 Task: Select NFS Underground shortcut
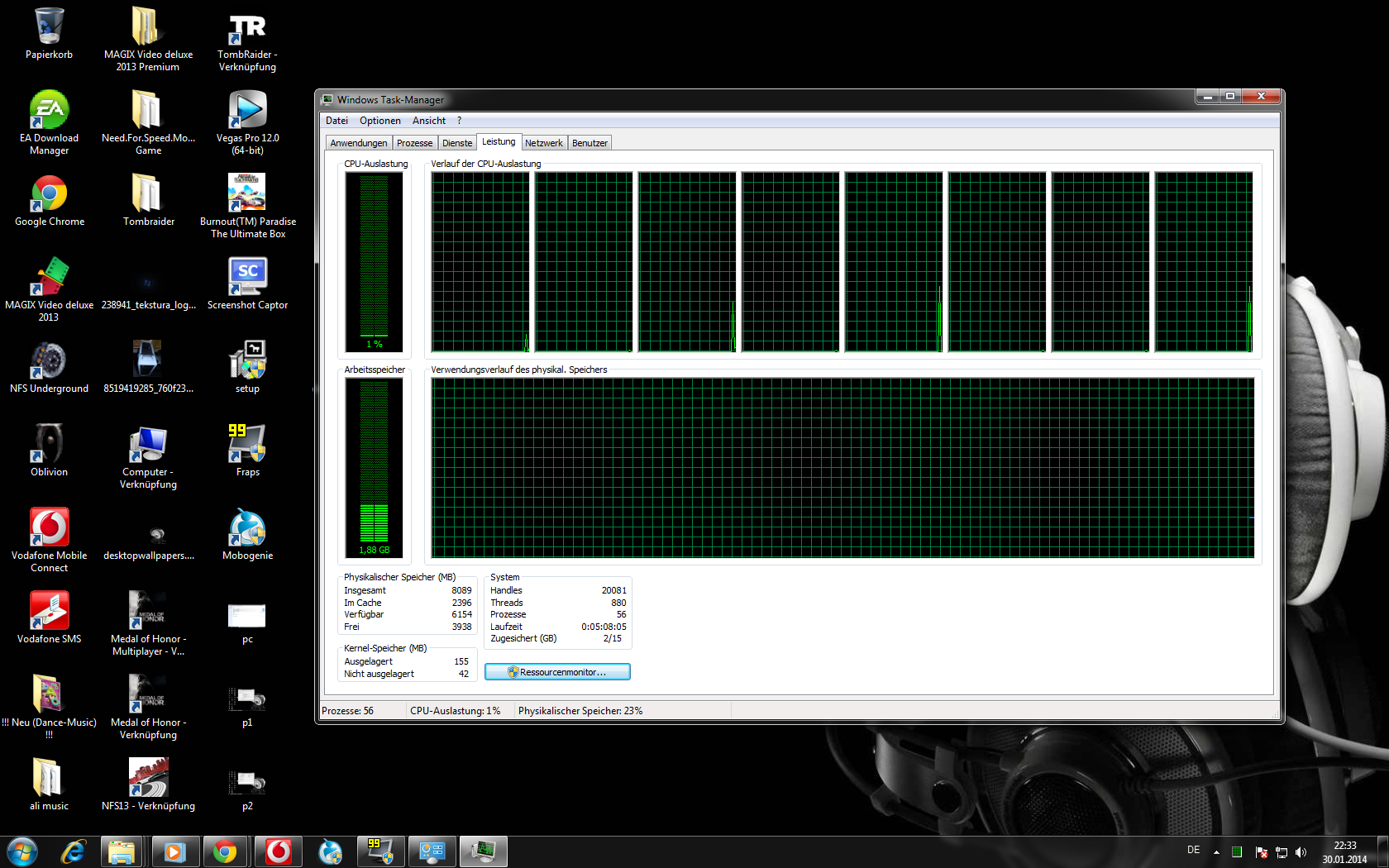pos(49,367)
